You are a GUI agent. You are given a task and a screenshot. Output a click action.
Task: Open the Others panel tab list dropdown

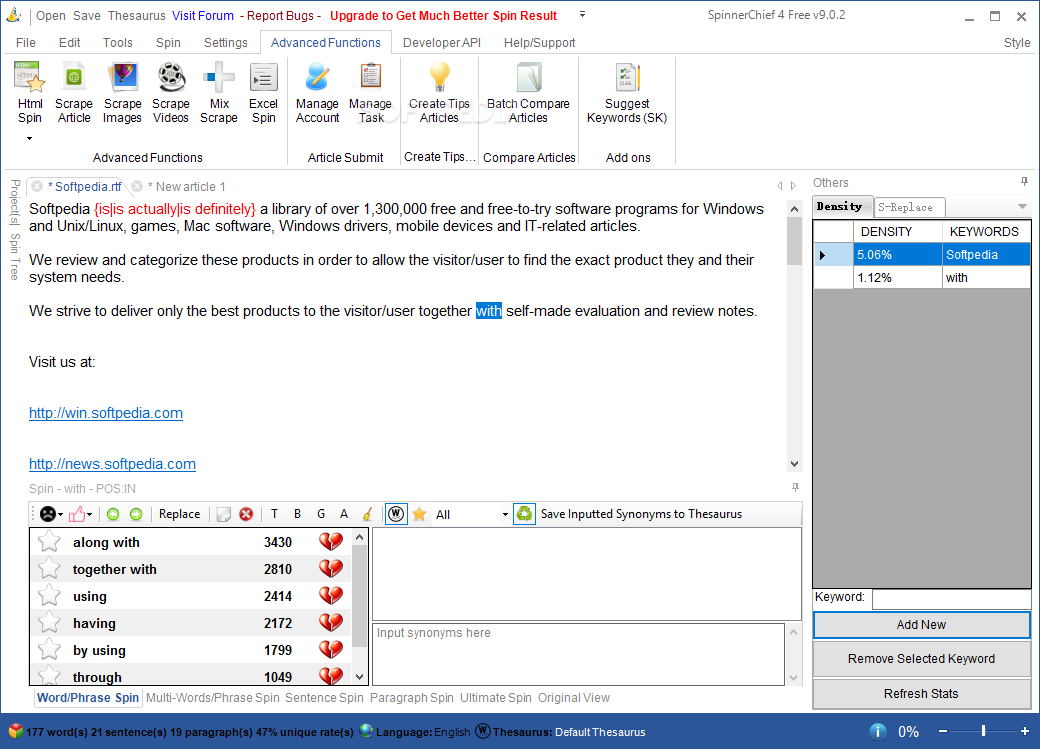1022,206
